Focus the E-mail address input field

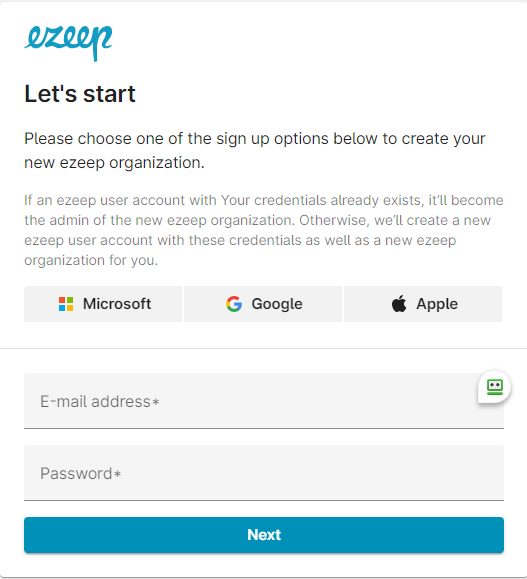pyautogui.click(x=264, y=401)
